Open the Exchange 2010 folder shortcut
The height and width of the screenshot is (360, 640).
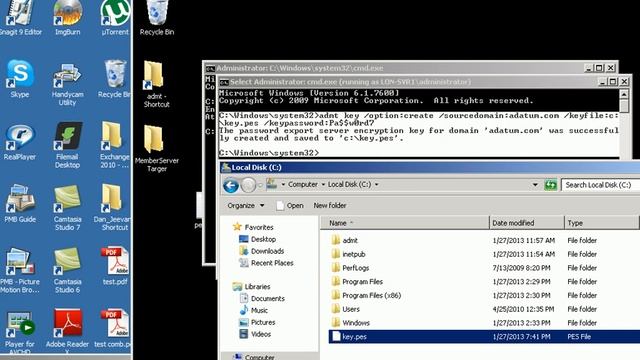[x=115, y=145]
